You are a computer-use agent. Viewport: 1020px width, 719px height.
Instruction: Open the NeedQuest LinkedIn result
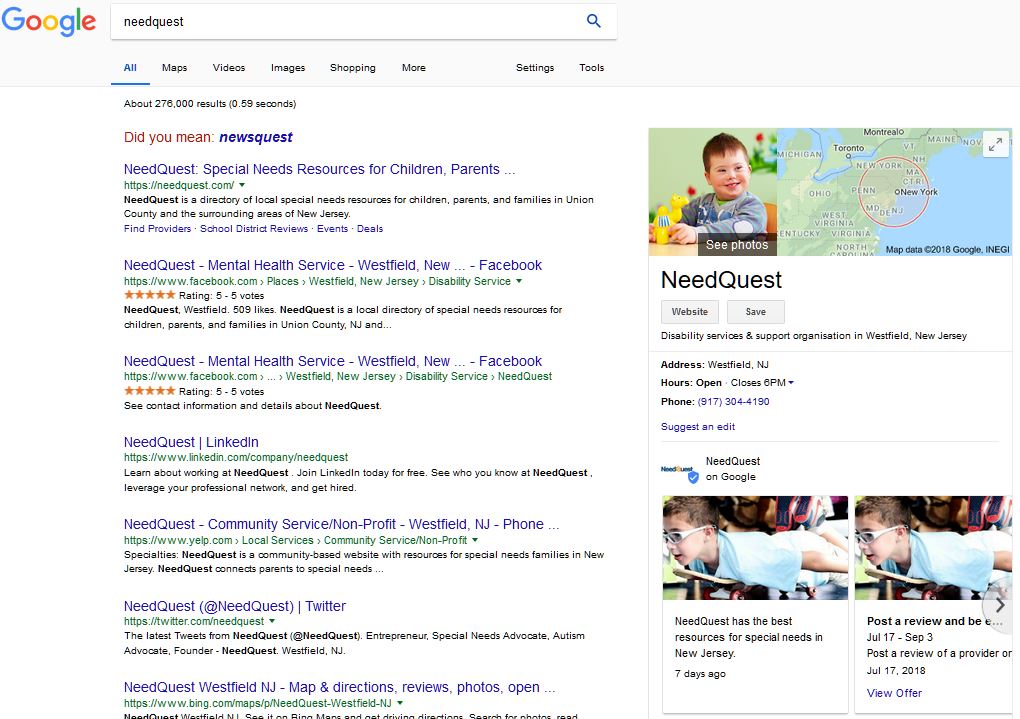(191, 442)
